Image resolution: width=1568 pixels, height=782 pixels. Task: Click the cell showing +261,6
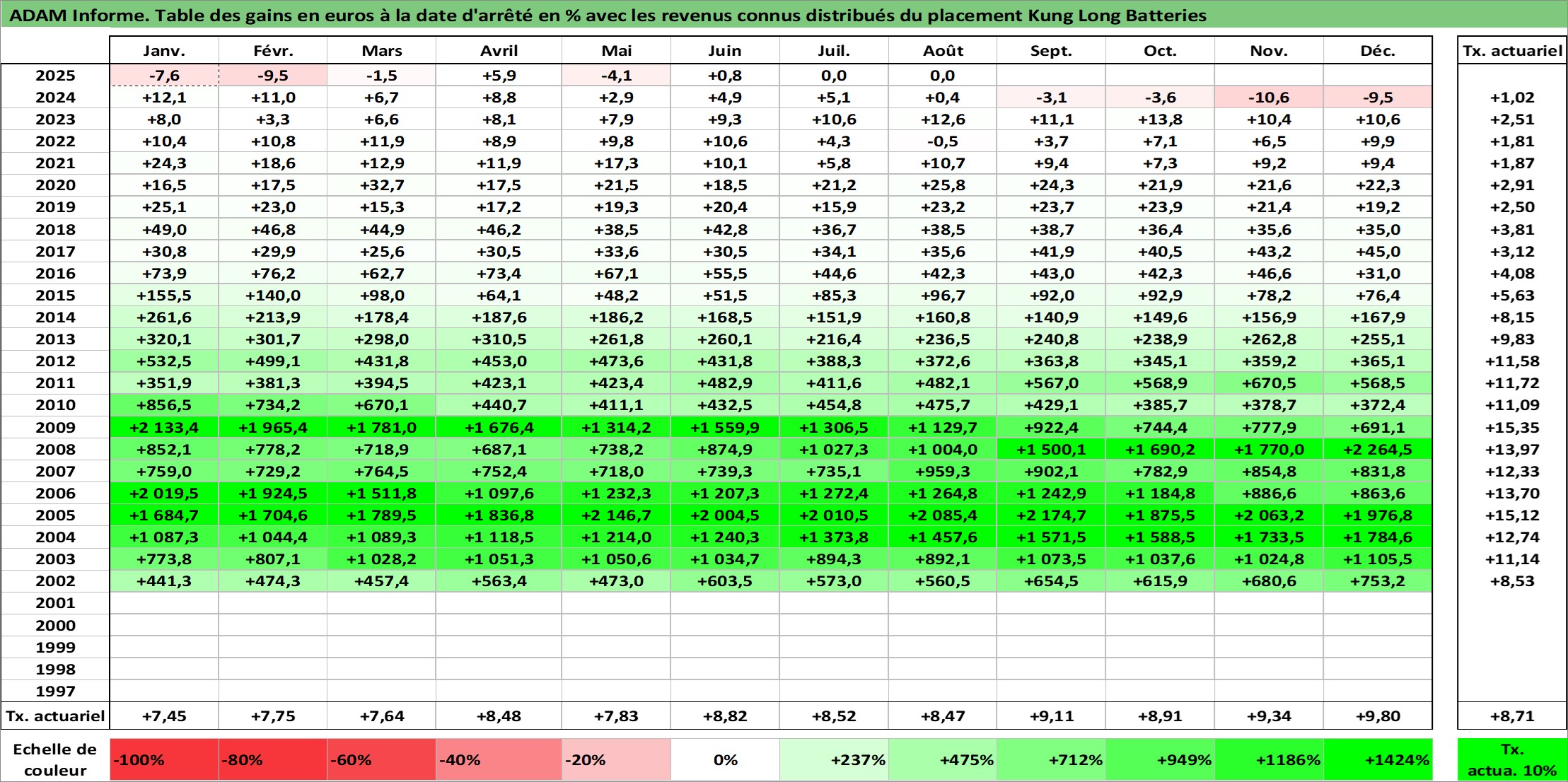pyautogui.click(x=164, y=317)
